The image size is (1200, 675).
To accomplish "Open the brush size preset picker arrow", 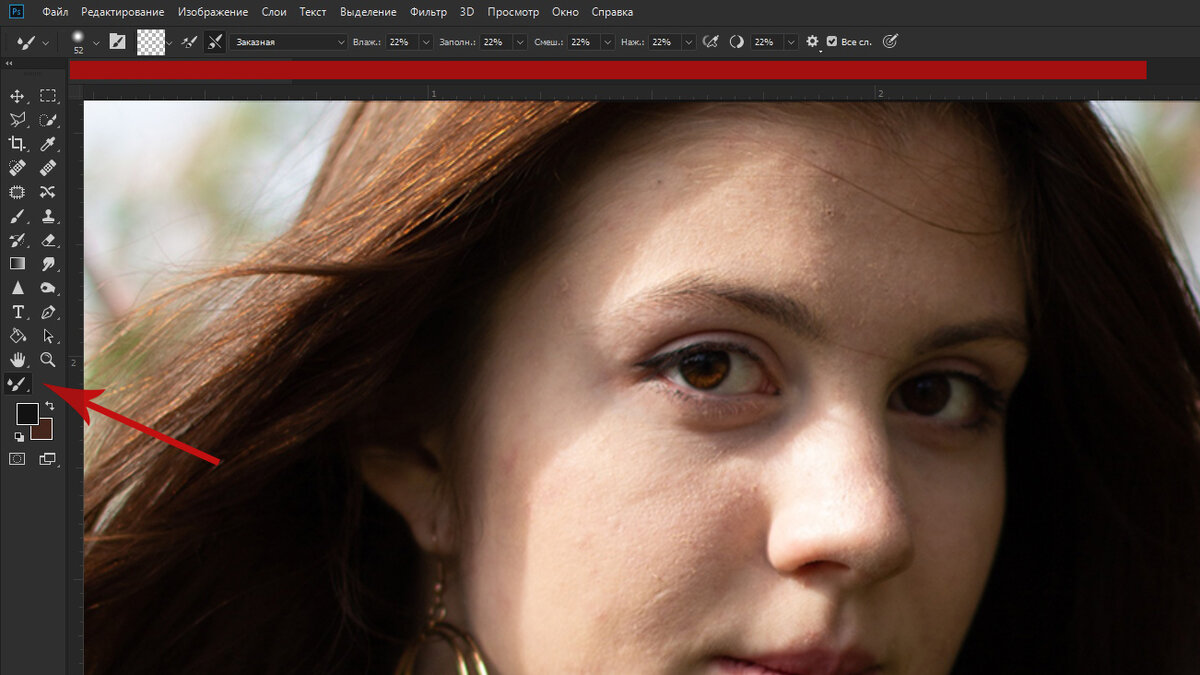I will click(96, 42).
